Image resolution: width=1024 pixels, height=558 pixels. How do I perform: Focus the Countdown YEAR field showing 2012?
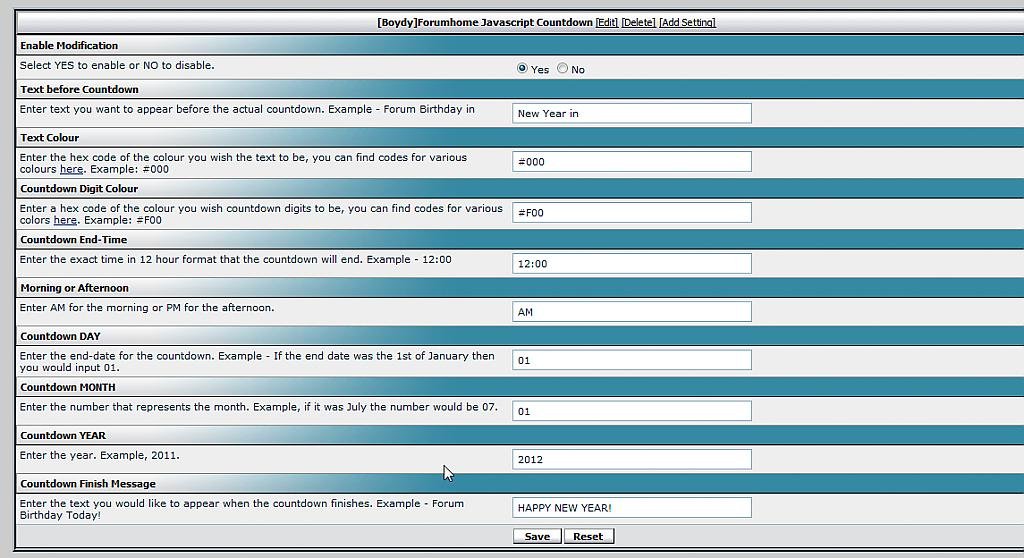pyautogui.click(x=632, y=459)
